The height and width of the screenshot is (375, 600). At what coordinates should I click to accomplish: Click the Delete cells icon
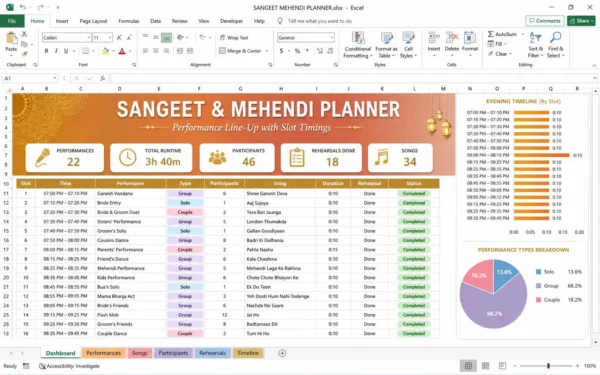click(x=452, y=38)
